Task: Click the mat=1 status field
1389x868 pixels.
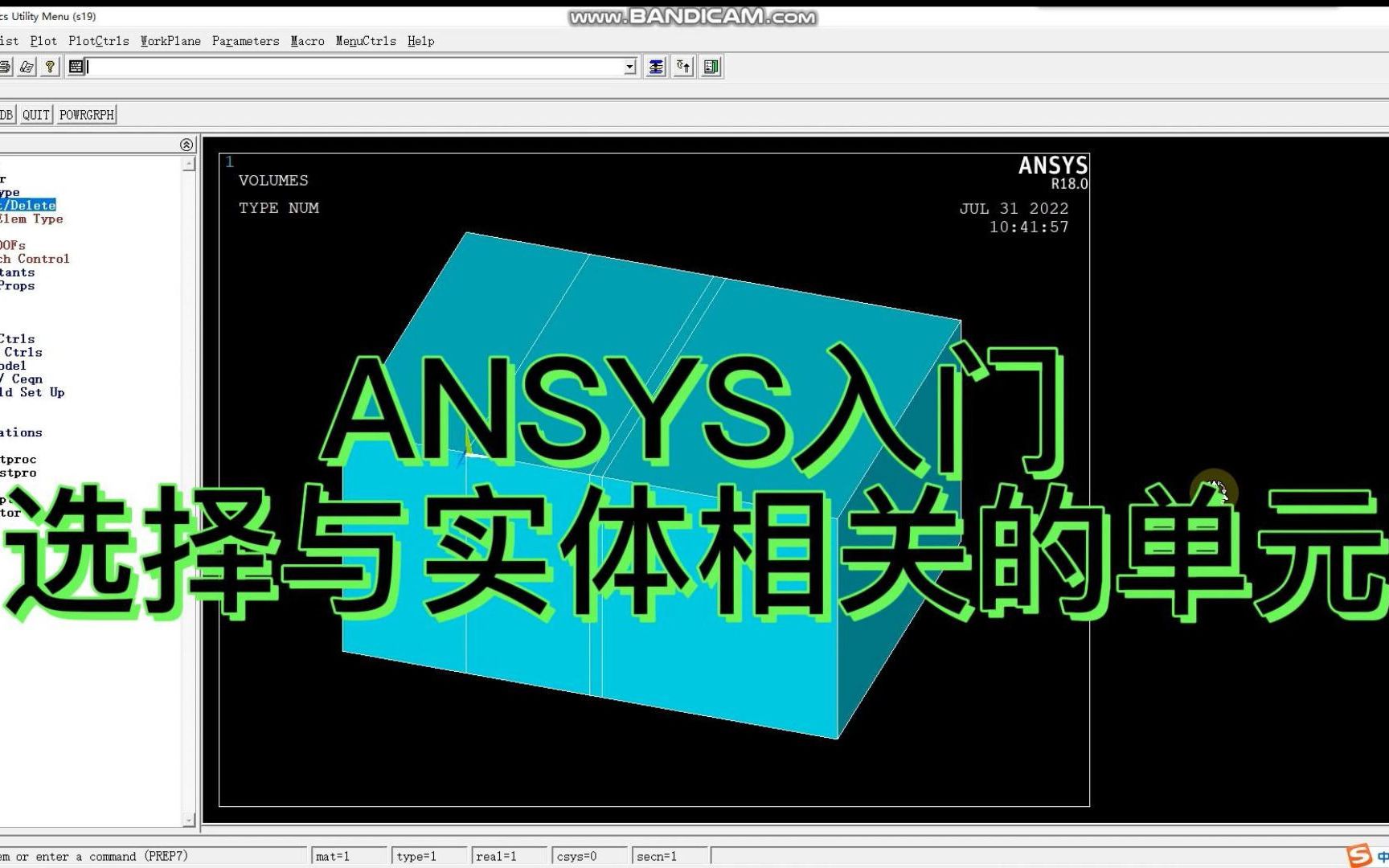Action: pos(348,857)
